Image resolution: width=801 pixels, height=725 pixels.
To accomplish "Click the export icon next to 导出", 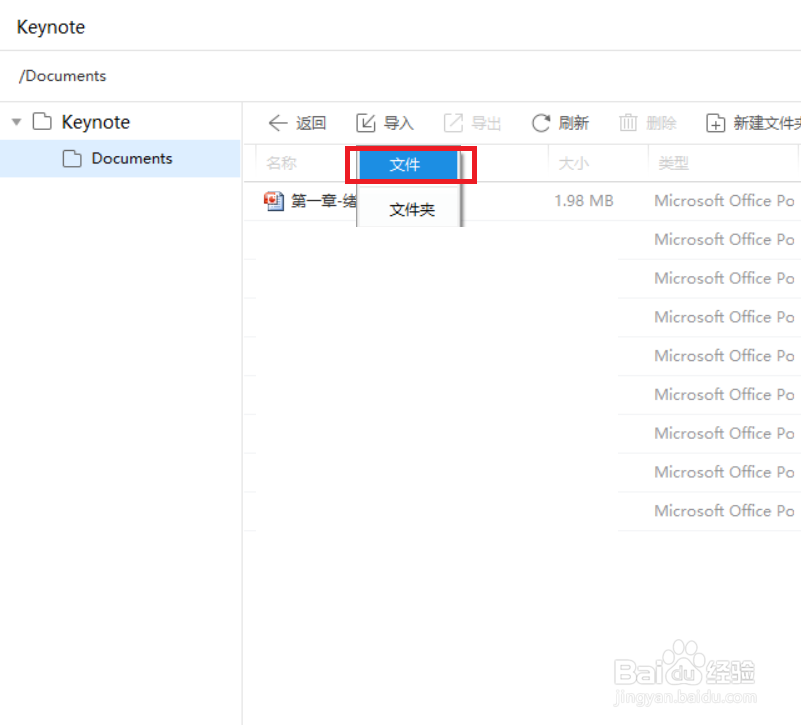I will click(453, 123).
